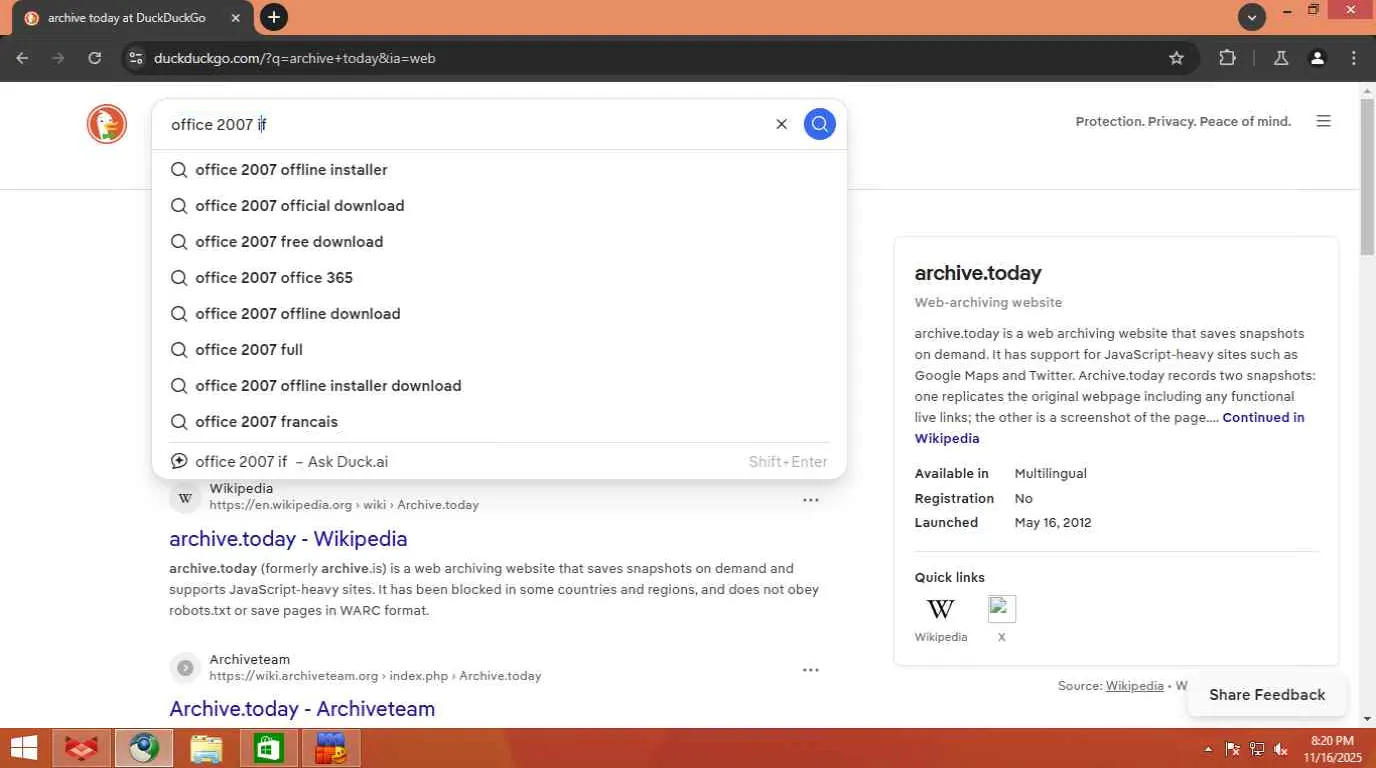Viewport: 1376px width, 768px height.
Task: Open the DuckDuckGo logo homepage
Action: pyautogui.click(x=107, y=124)
